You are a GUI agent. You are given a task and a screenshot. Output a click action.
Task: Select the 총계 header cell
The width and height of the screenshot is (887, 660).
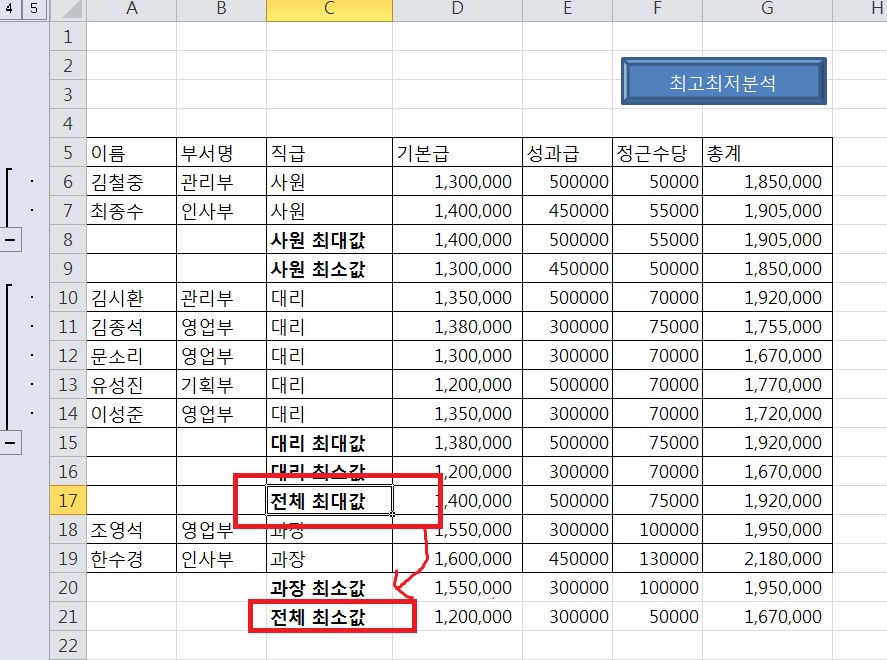click(x=767, y=153)
